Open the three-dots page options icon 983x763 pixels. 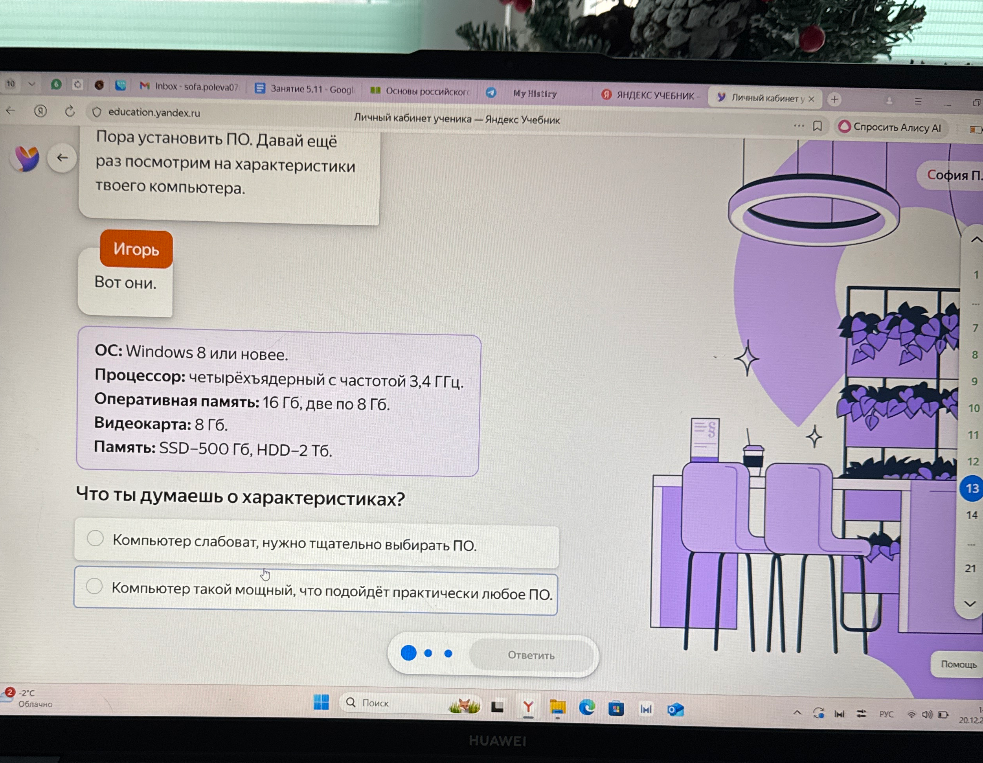pos(798,125)
